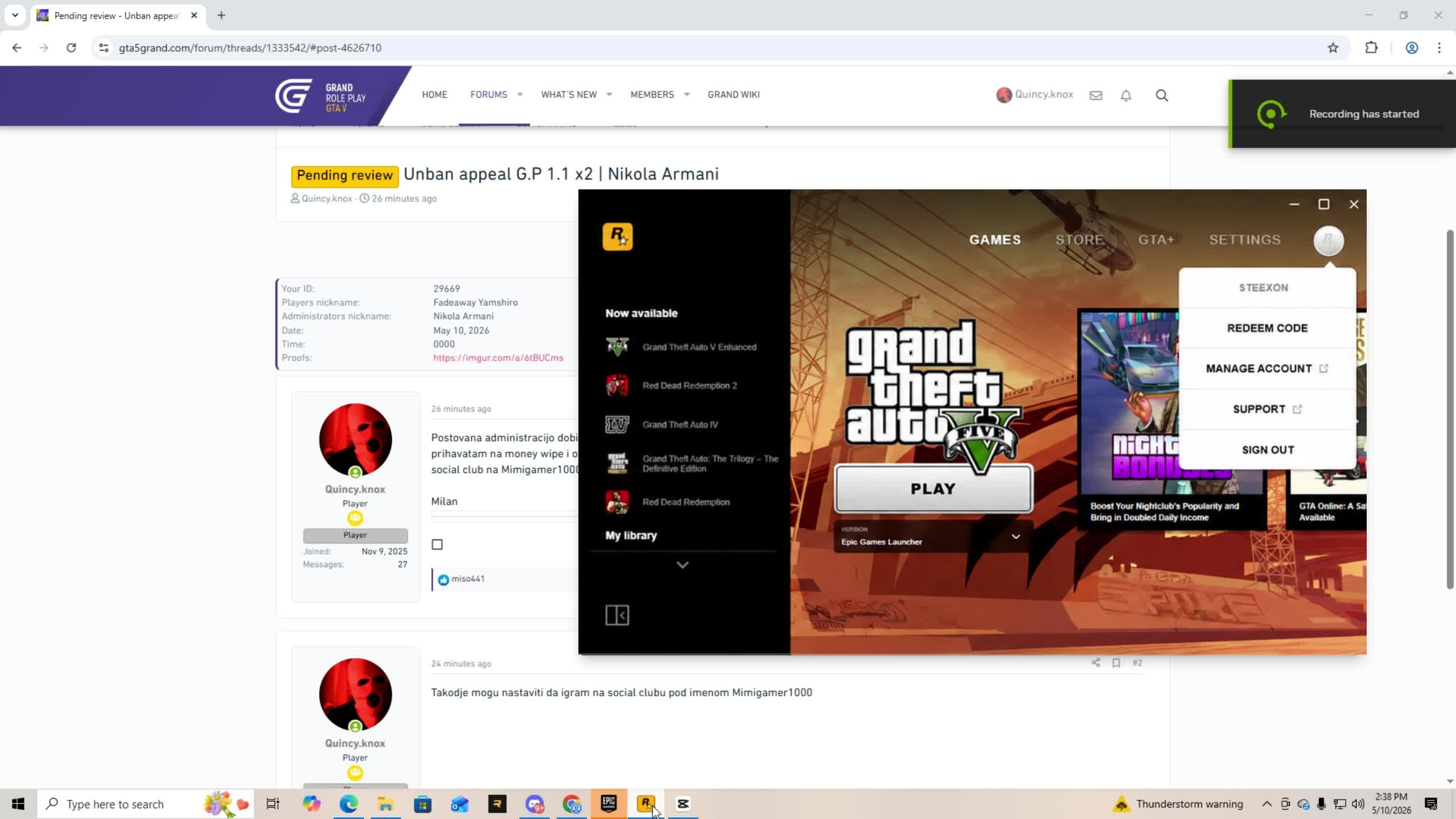The image size is (1456, 819).
Task: Close the Pending review browser tab
Action: [x=194, y=15]
